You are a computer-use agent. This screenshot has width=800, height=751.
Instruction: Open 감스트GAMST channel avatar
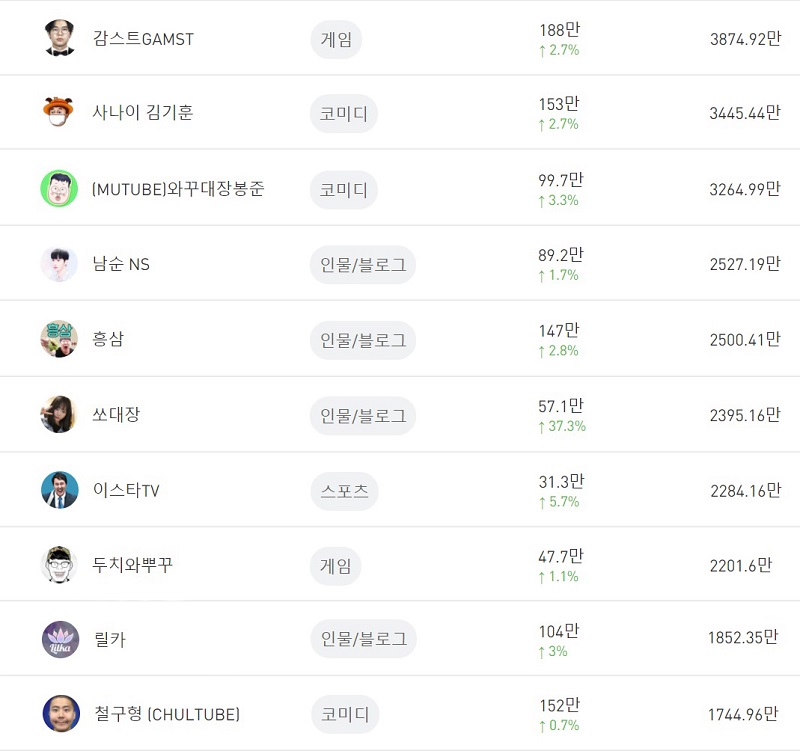(60, 38)
